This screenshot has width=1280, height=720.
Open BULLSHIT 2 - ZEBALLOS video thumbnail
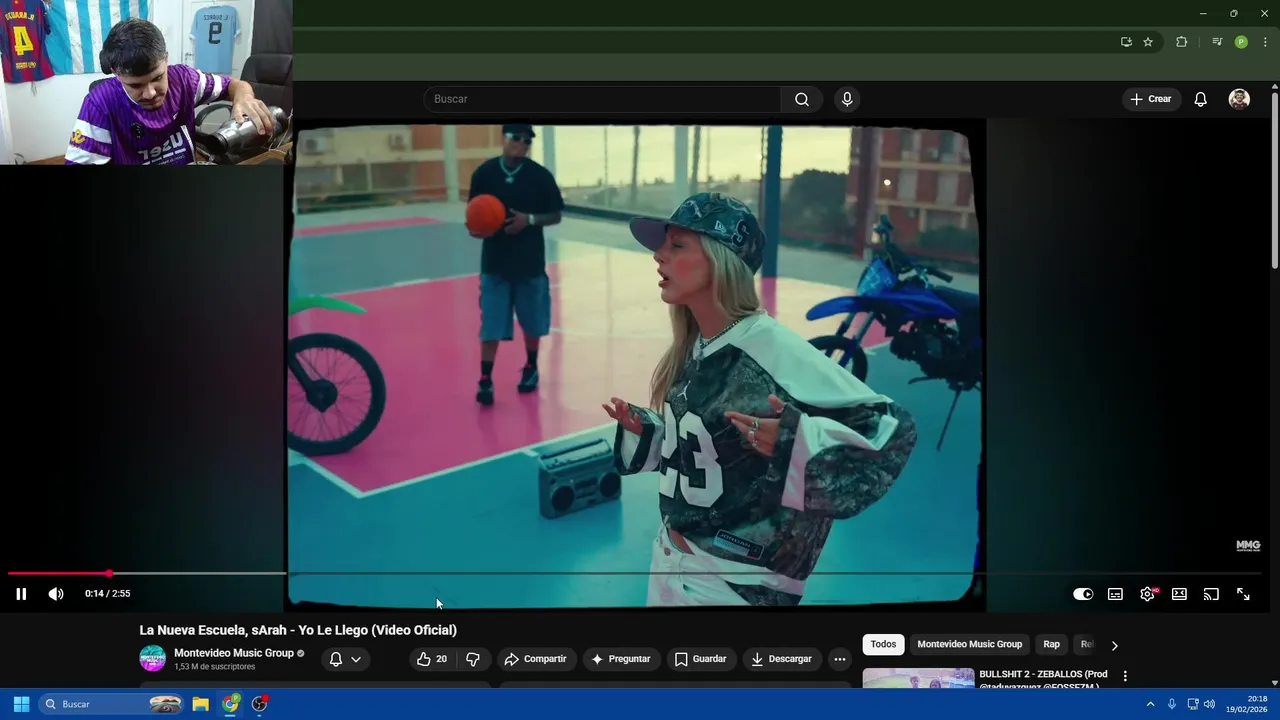(918, 679)
